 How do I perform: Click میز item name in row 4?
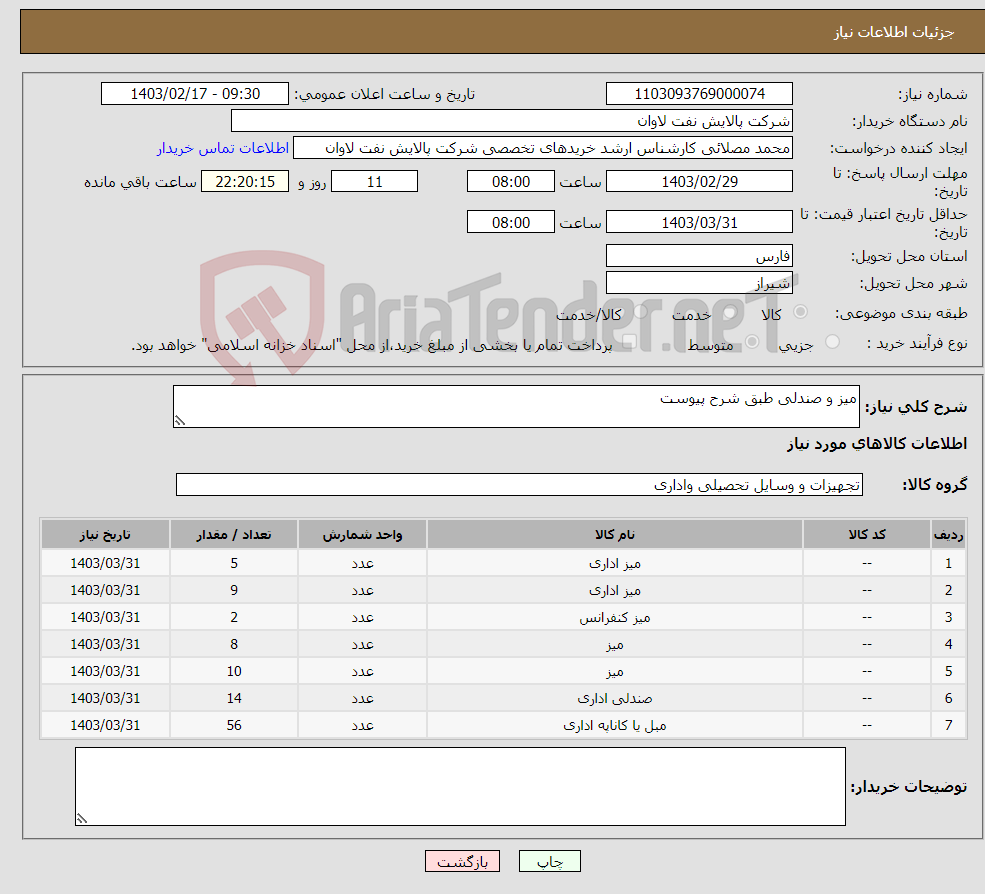(x=614, y=645)
